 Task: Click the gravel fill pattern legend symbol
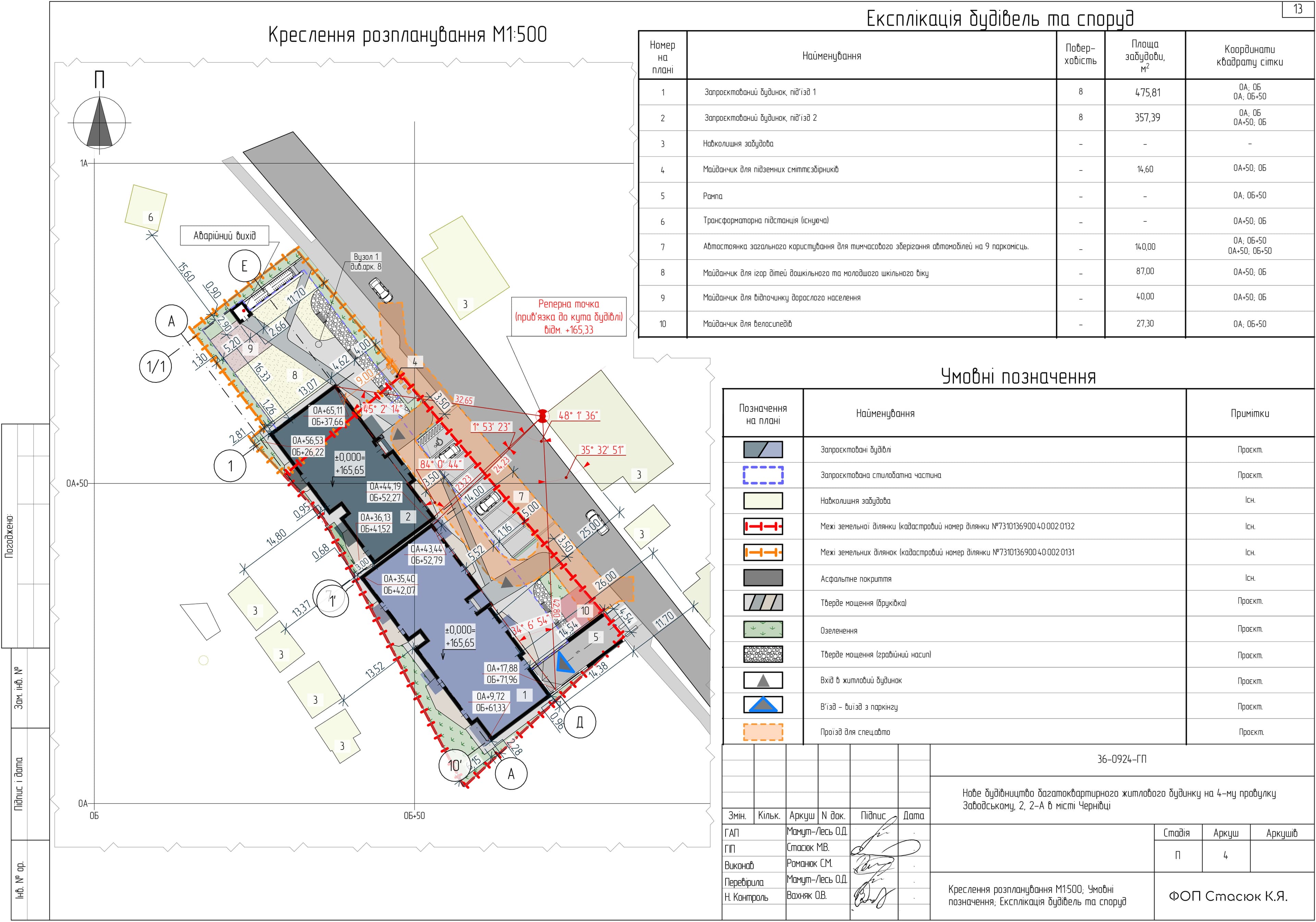pyautogui.click(x=763, y=654)
